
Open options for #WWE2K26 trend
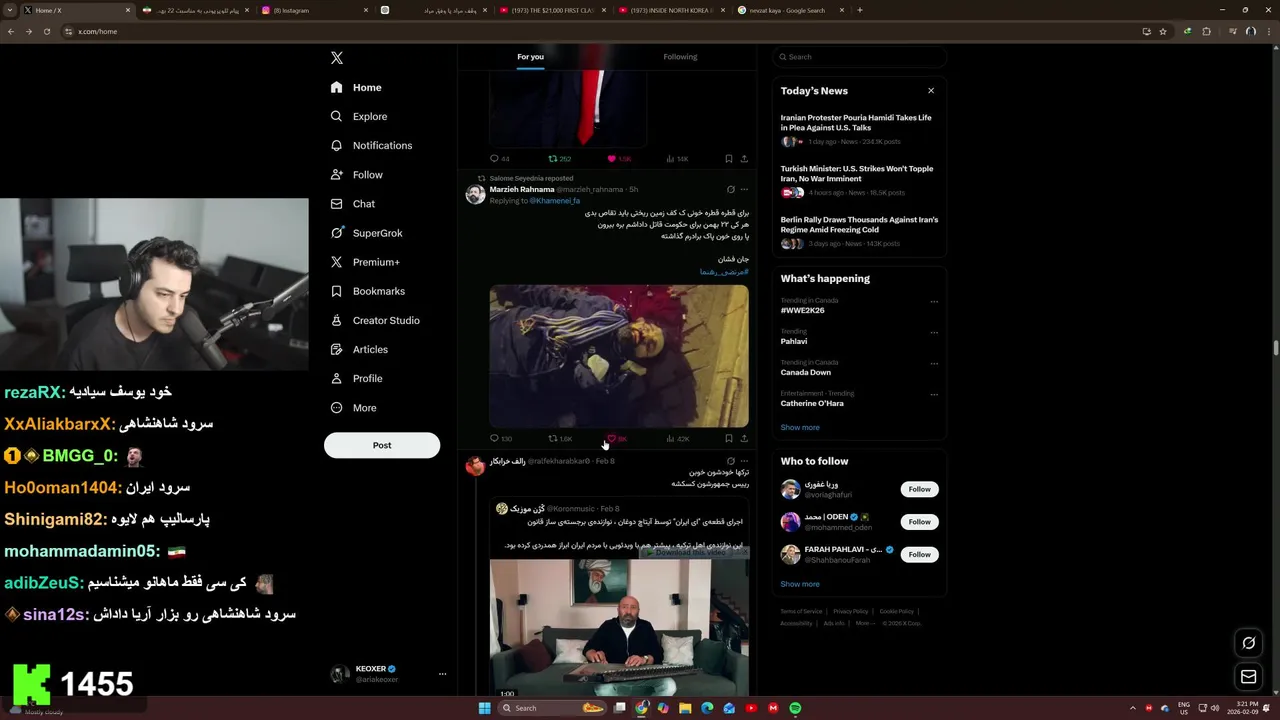[934, 302]
